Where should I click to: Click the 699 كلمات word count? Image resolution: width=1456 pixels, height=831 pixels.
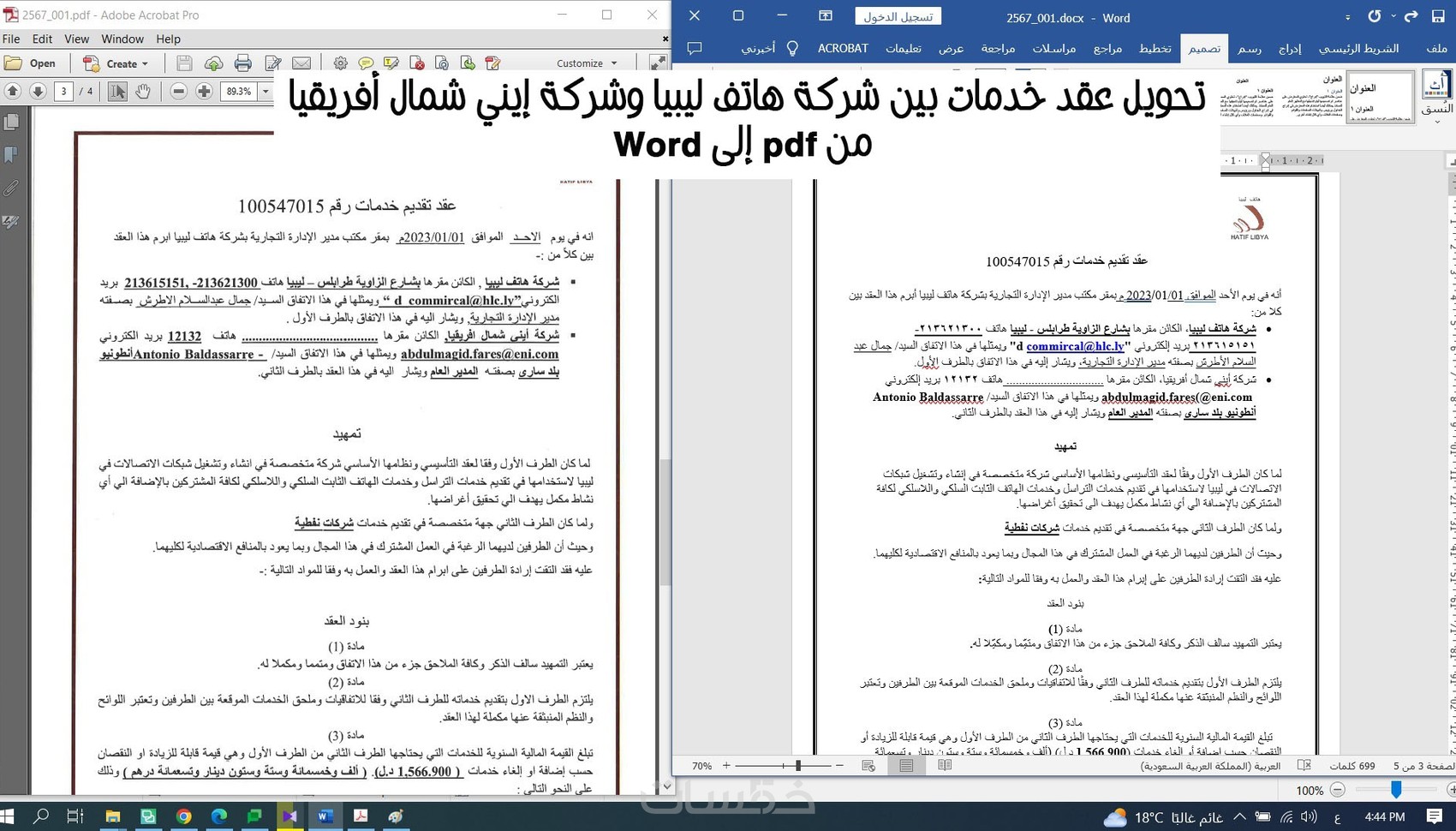pos(1352,766)
